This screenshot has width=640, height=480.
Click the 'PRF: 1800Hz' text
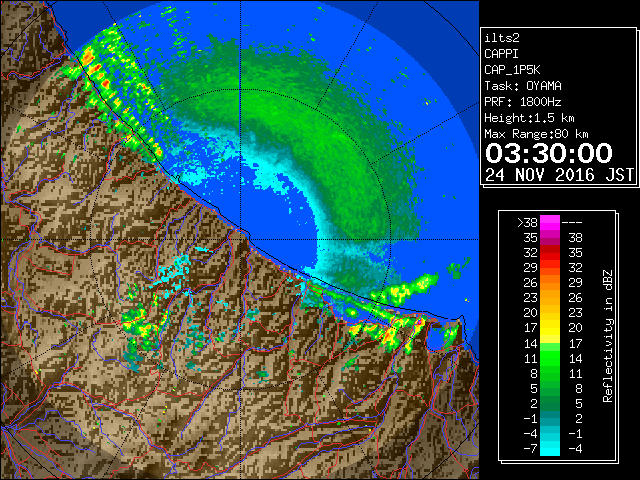pos(523,102)
